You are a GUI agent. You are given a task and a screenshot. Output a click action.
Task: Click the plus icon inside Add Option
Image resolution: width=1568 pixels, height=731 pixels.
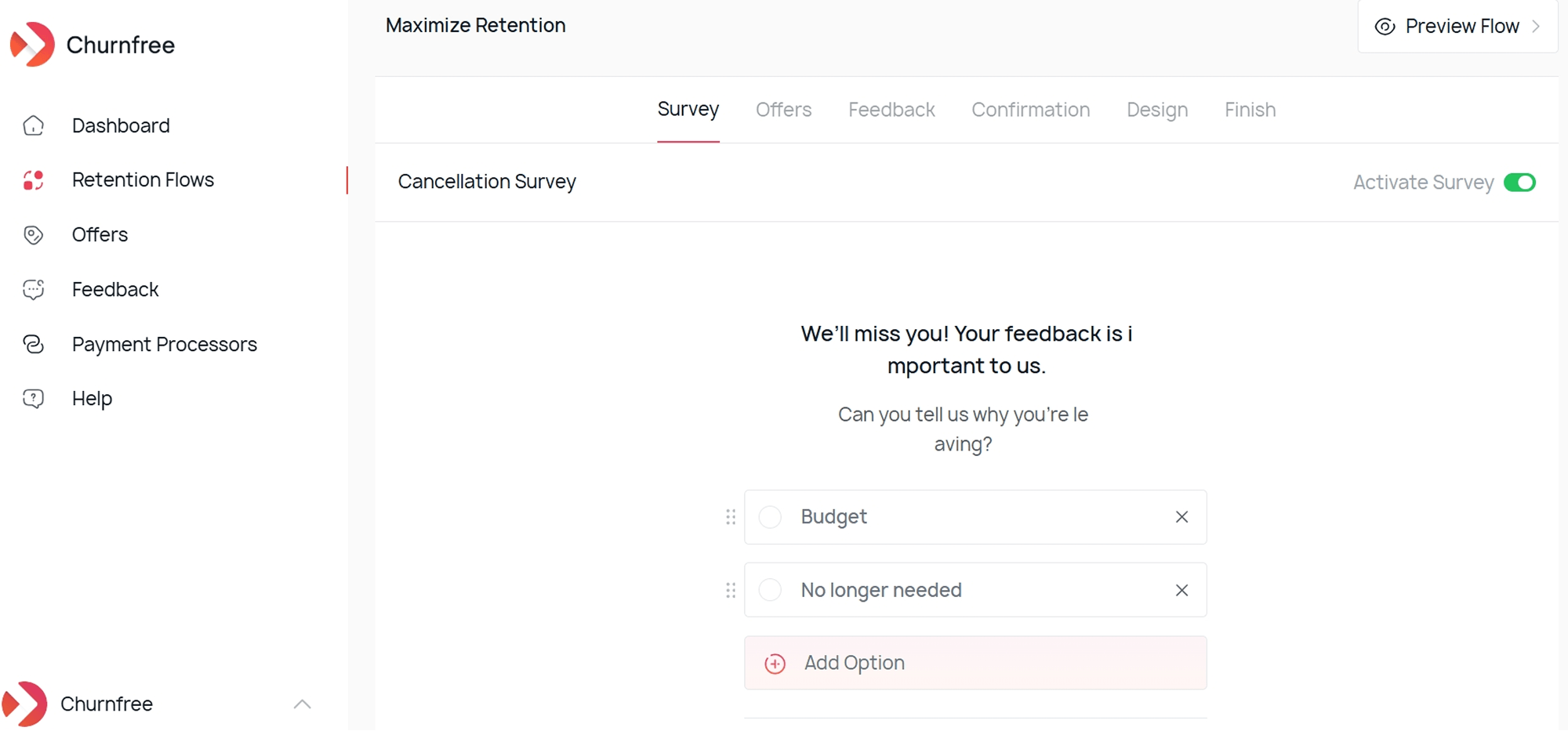coord(775,663)
